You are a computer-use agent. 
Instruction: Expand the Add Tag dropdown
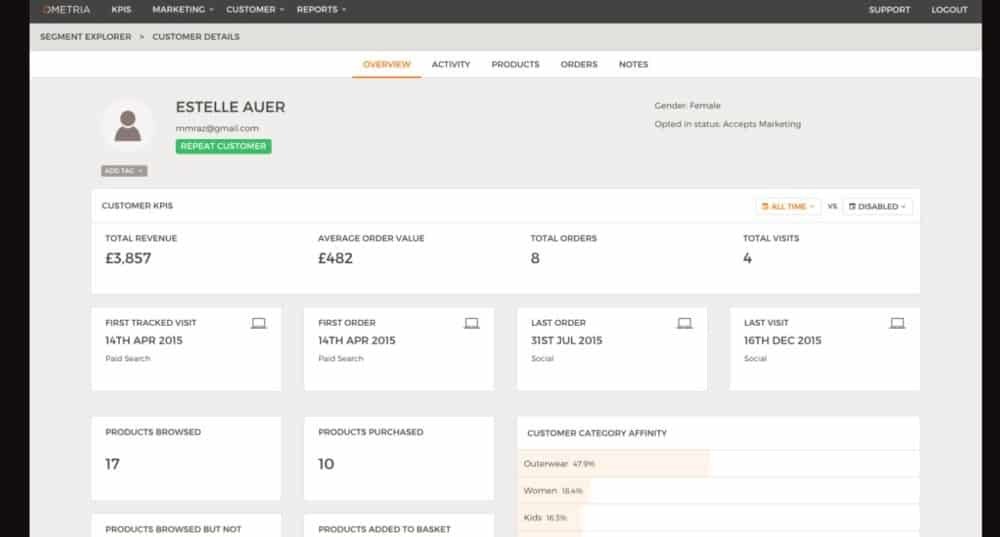[124, 171]
